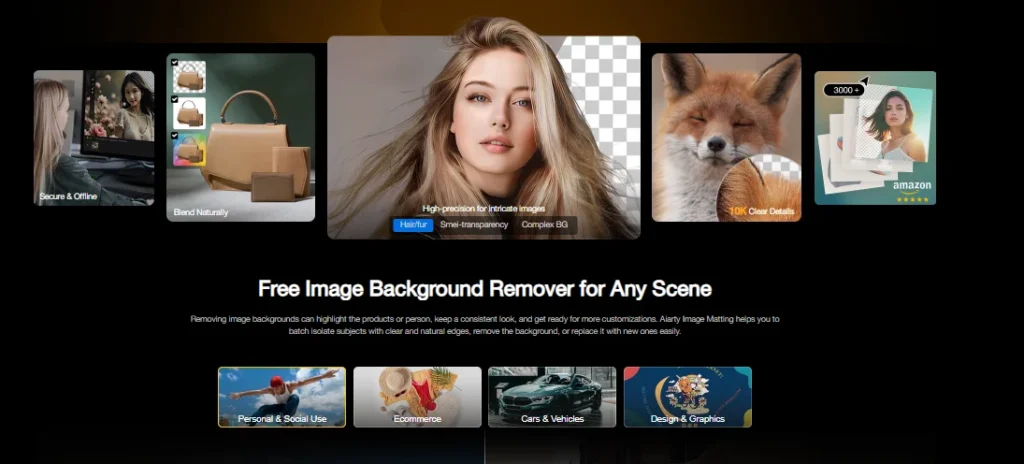Click the 10K Clear Details caption
This screenshot has height=464, width=1024.
pyautogui.click(x=761, y=212)
